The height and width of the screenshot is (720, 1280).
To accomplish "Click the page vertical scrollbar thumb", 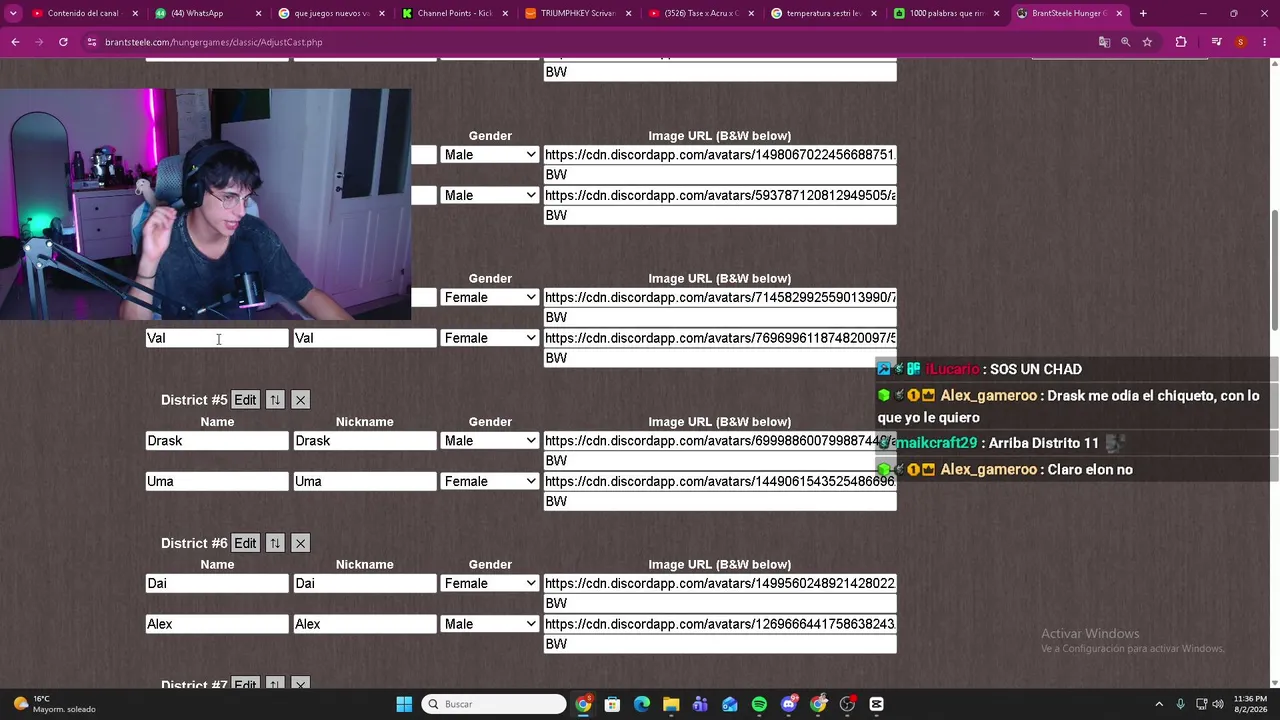I will tap(1274, 270).
